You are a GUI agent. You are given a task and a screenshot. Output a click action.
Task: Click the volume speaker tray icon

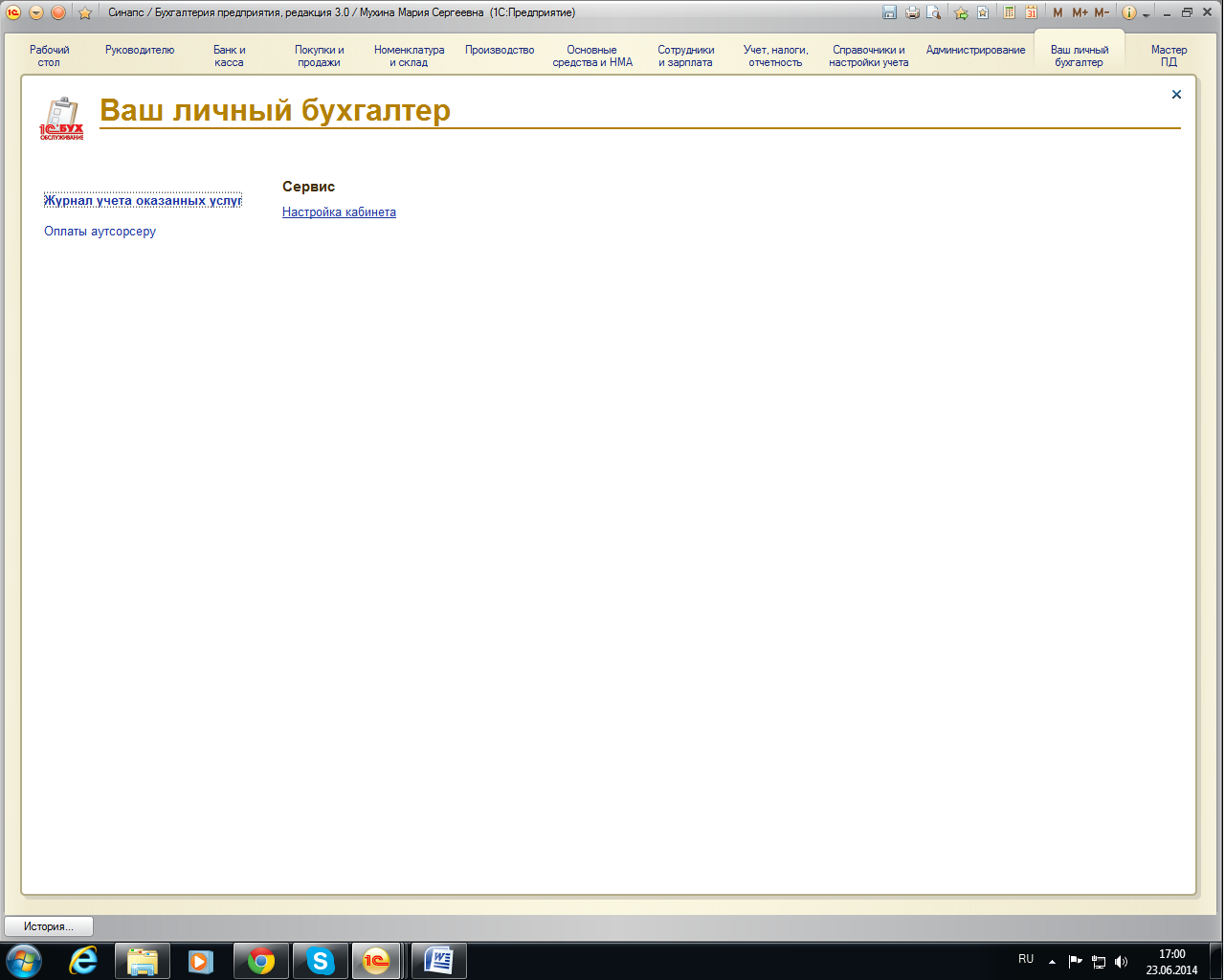click(x=1122, y=961)
